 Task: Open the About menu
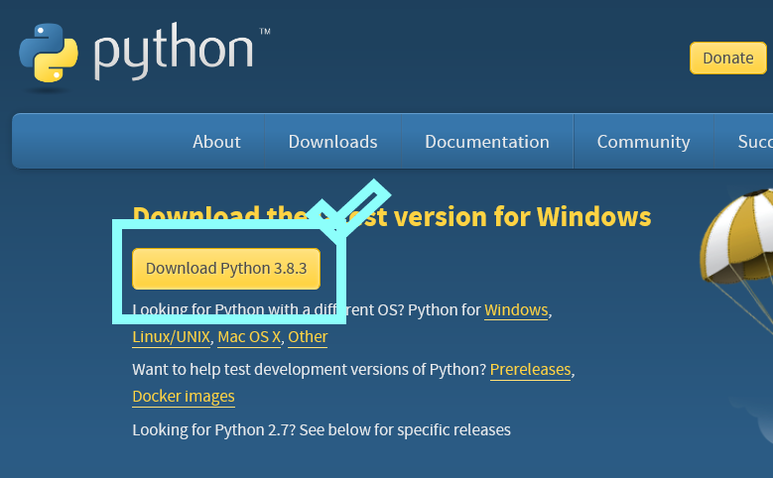click(216, 142)
